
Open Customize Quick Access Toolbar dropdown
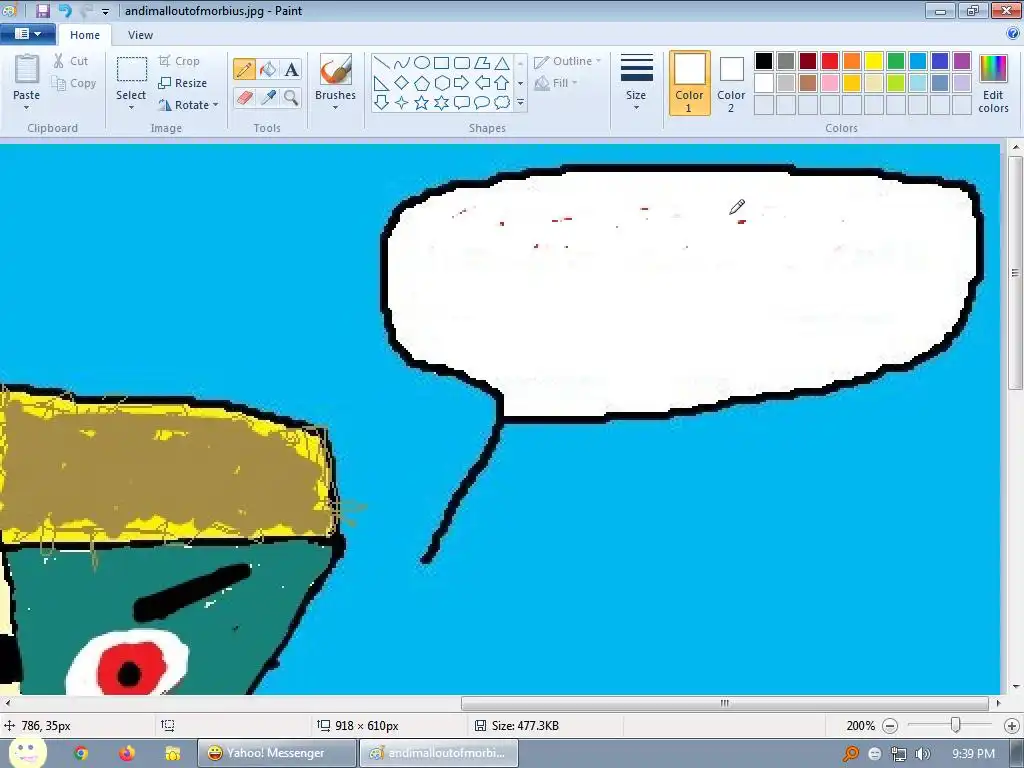click(105, 11)
